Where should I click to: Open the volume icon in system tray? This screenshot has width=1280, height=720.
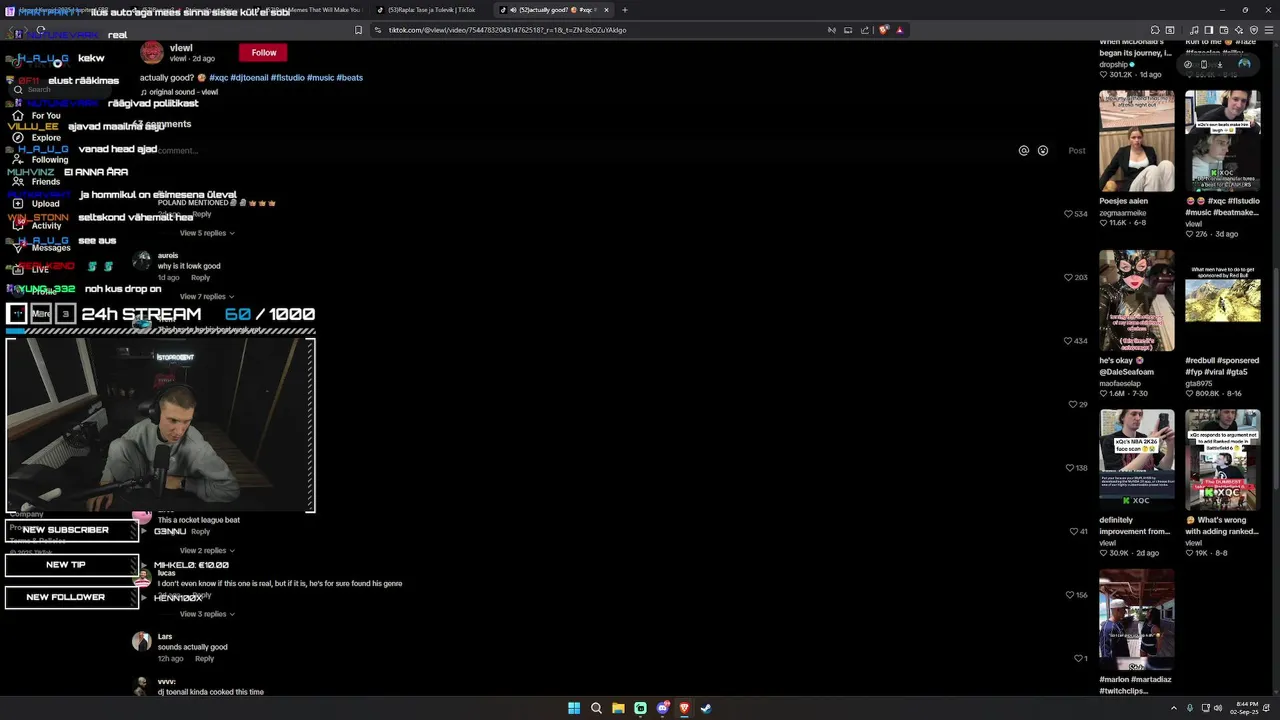pos(1218,708)
